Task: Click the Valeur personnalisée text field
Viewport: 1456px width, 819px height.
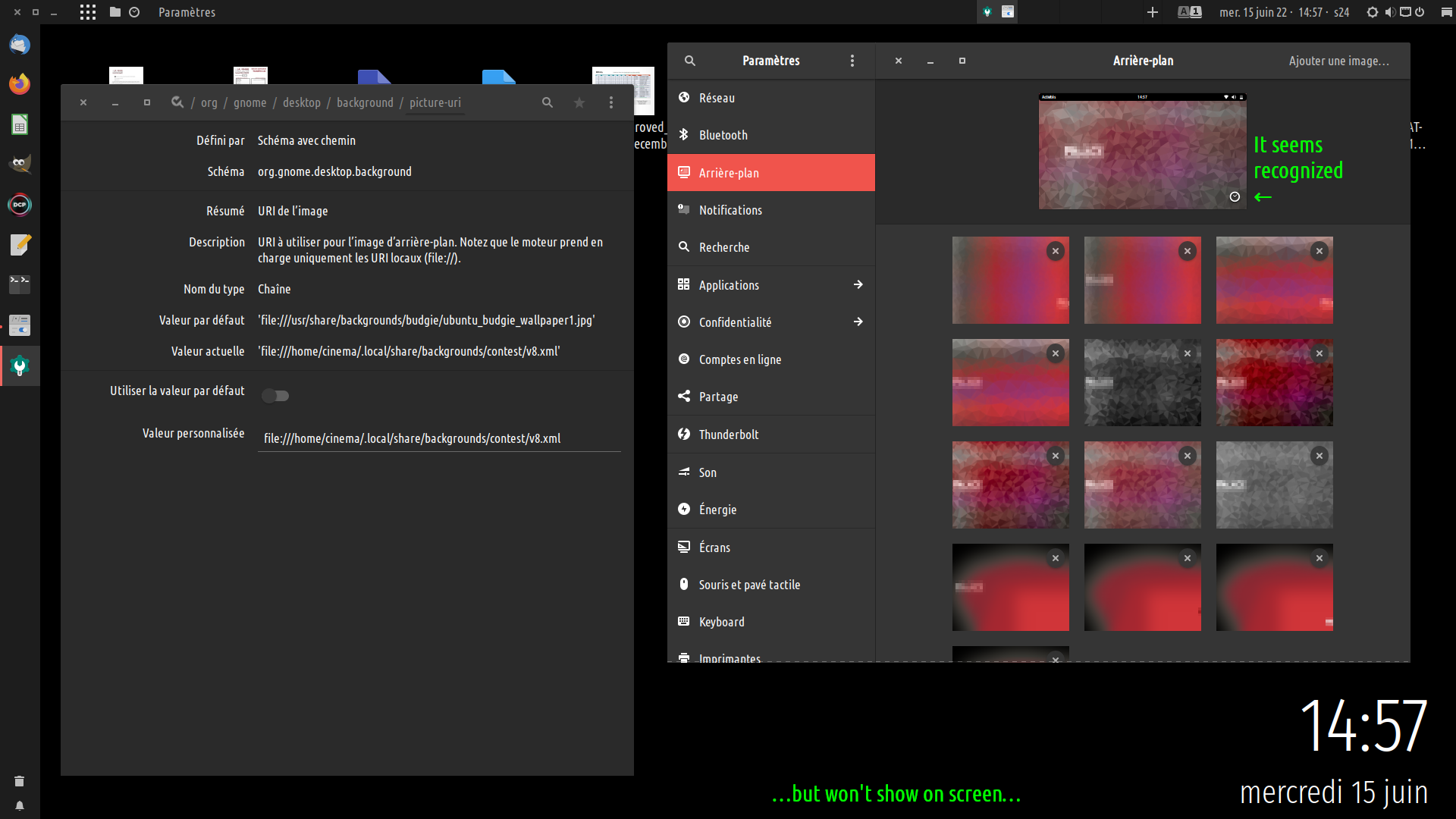Action: (438, 438)
